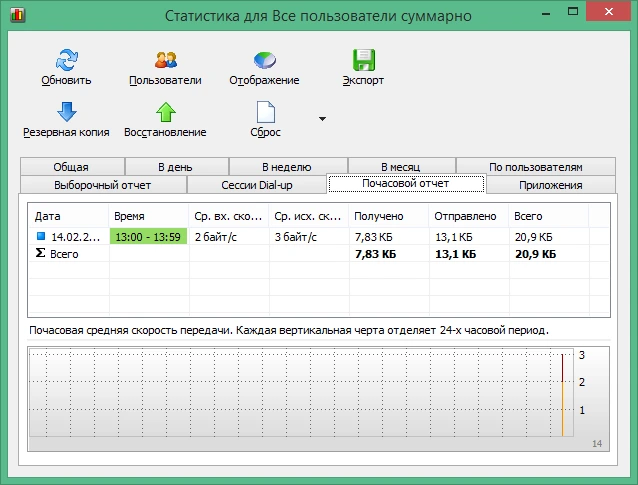The height and width of the screenshot is (485, 638).
Task: Open the В месяц tab
Action: pyautogui.click(x=401, y=167)
